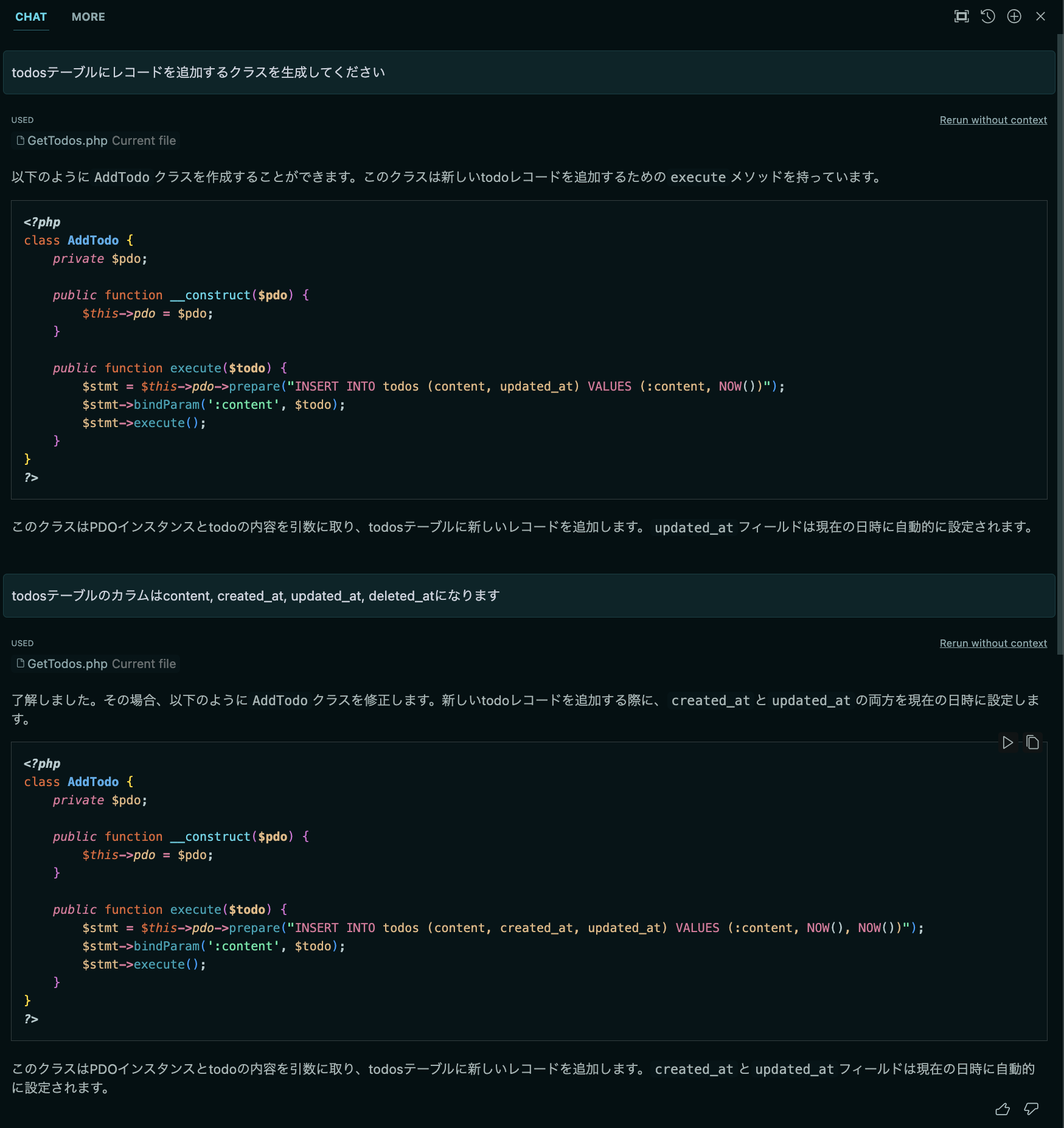Rate the response with thumbs down
The image size is (1064, 1128).
(x=1031, y=1109)
